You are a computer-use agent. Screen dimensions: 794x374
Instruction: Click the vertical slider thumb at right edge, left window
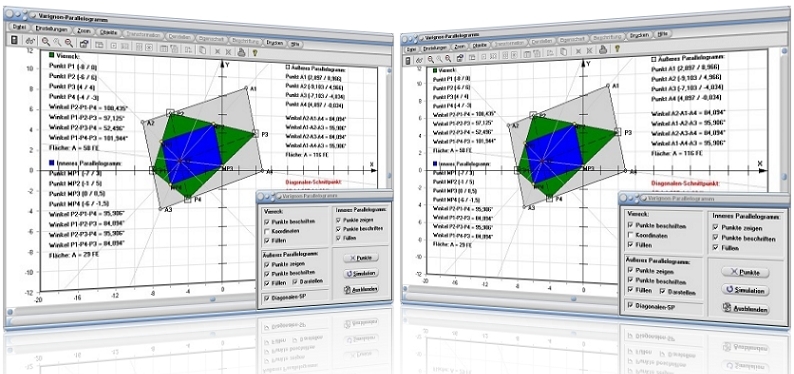(389, 175)
